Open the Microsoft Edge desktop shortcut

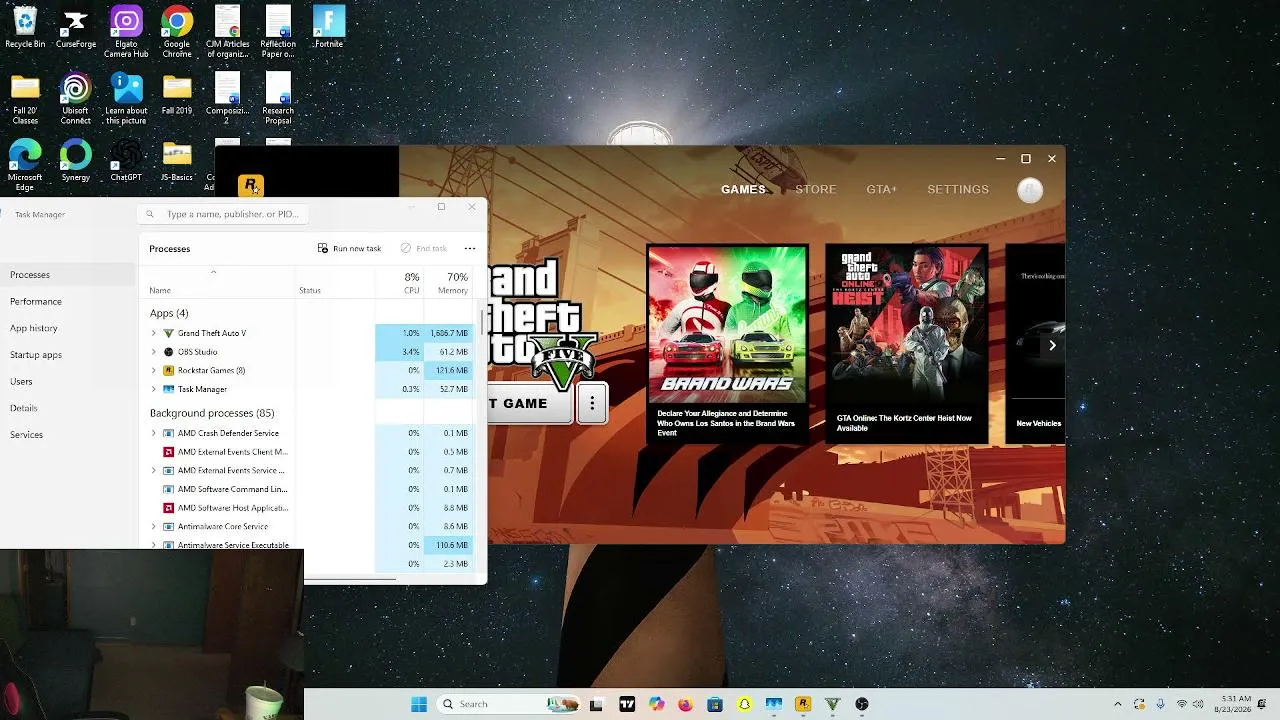click(x=25, y=166)
